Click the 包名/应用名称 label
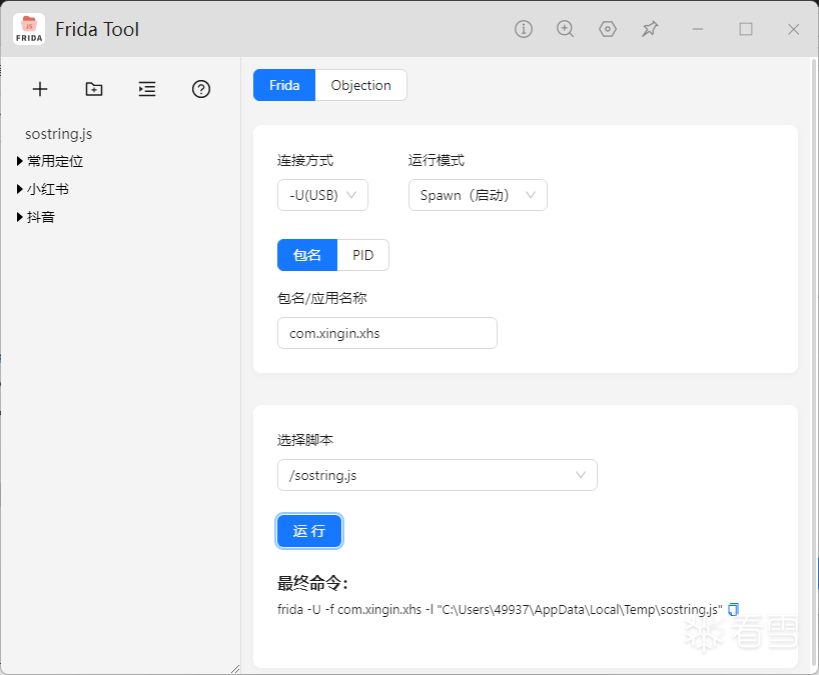Screen dimensions: 819x675 click(322, 298)
